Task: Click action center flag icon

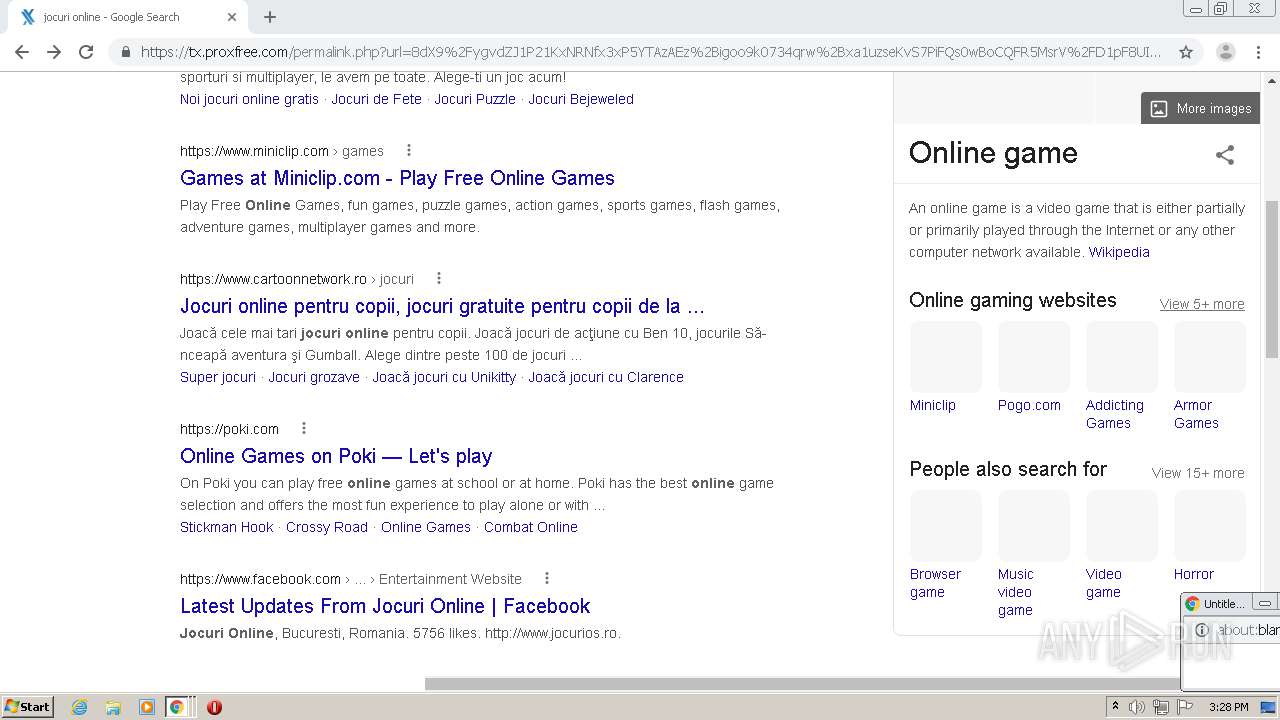Action: coord(1185,707)
